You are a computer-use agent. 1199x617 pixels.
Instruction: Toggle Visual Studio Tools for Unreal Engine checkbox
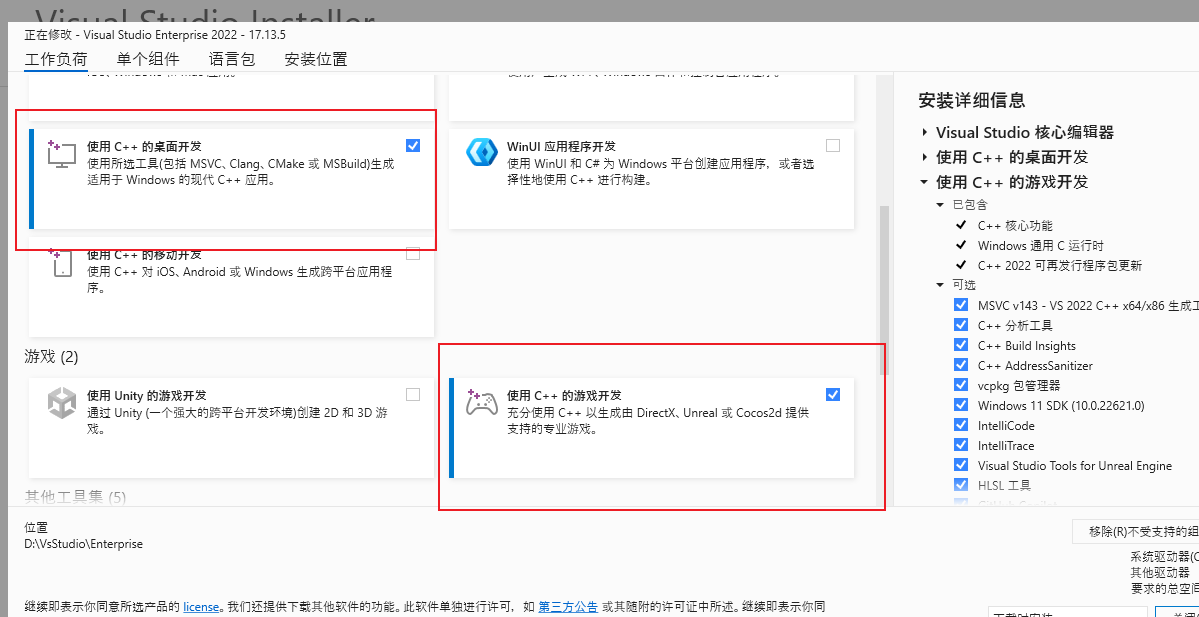tap(961, 465)
